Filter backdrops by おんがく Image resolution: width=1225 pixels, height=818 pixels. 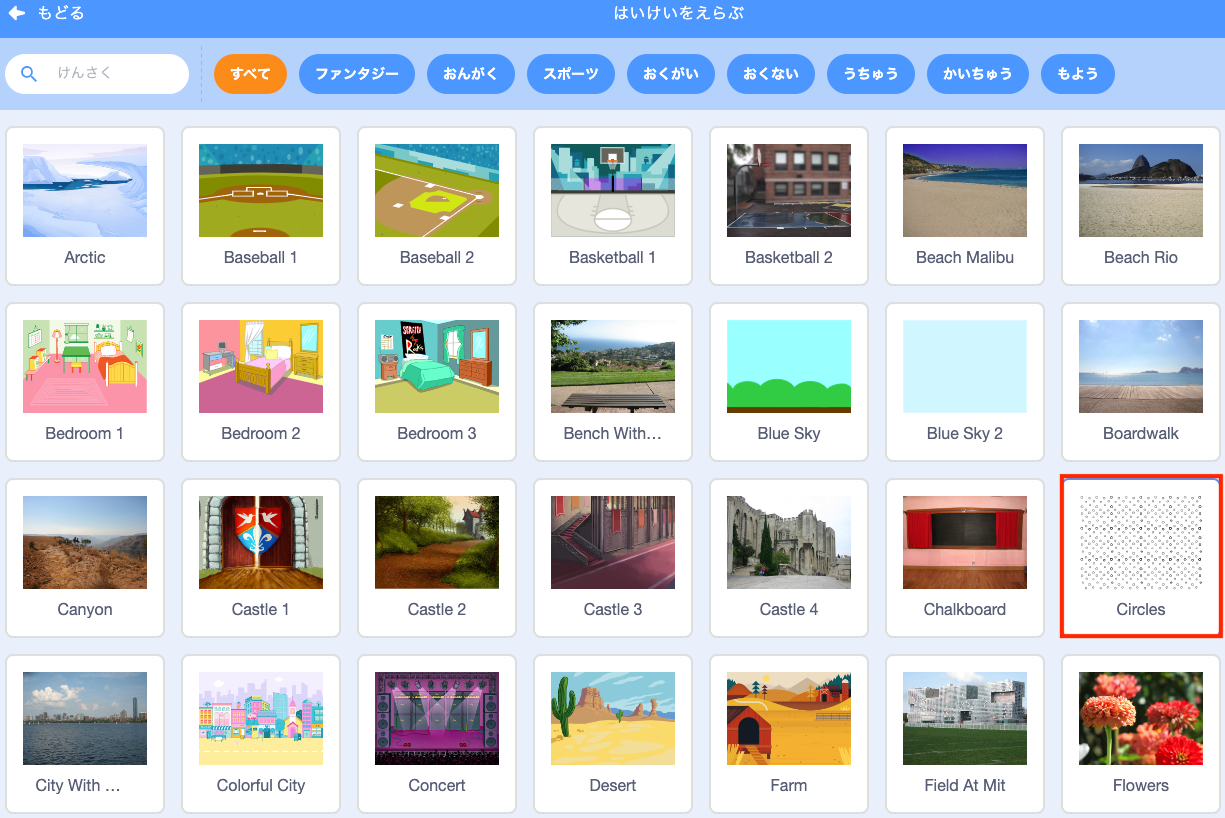[x=471, y=74]
